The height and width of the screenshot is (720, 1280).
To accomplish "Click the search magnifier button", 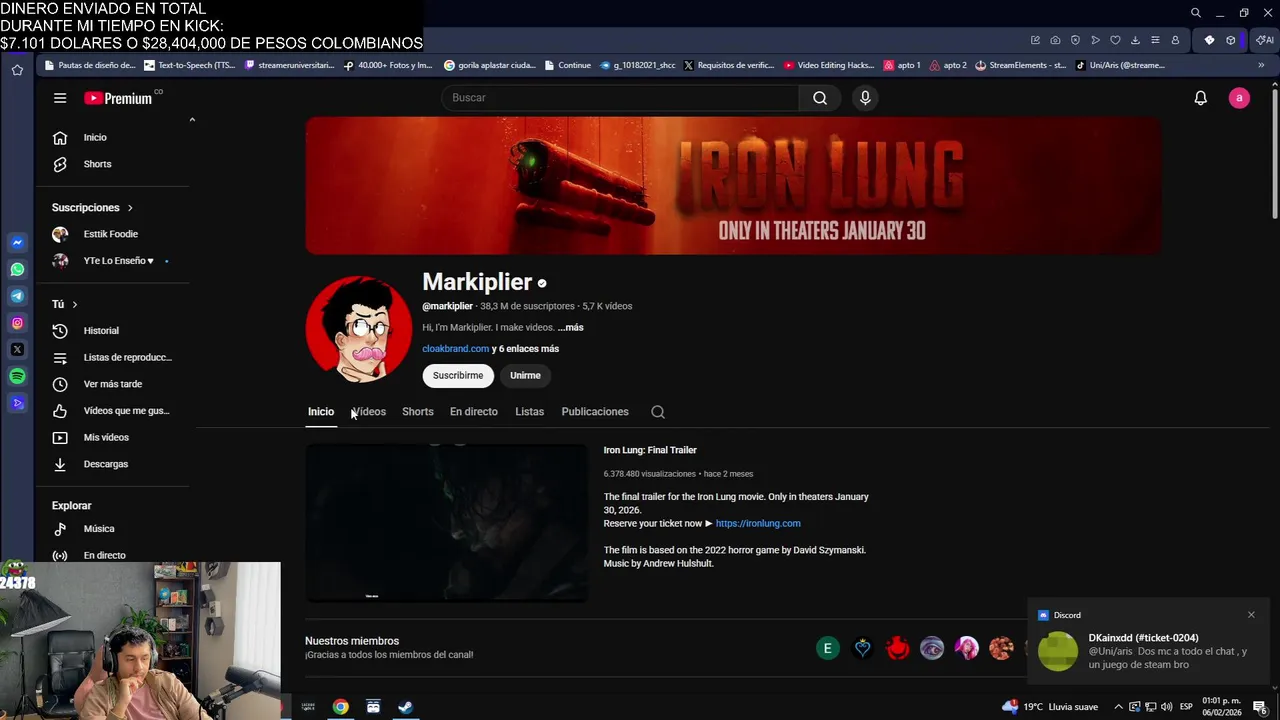I will pos(820,98).
